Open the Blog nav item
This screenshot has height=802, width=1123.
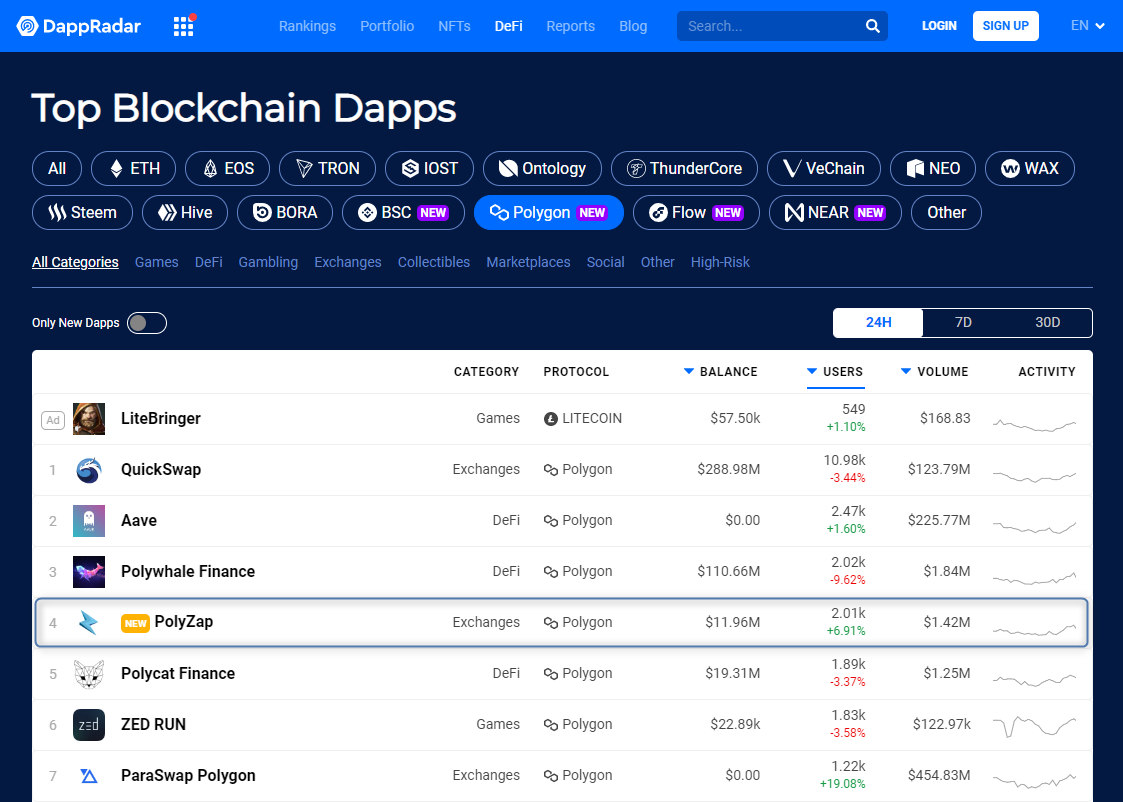633,26
